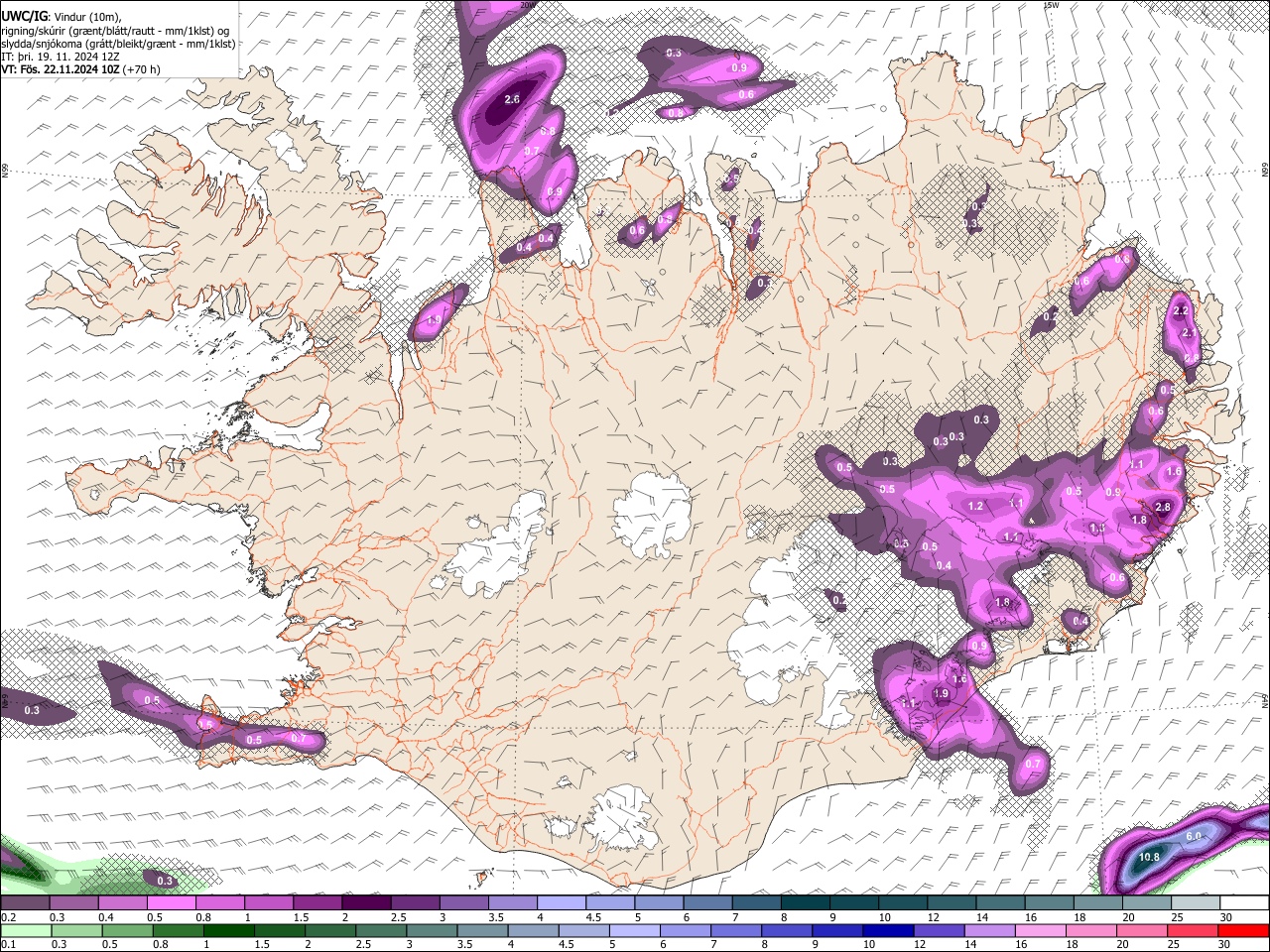The image size is (1270, 952).
Task: Click the initial time 'IT: Þri. 19. 11. 2024 12Z'
Action: coord(60,57)
